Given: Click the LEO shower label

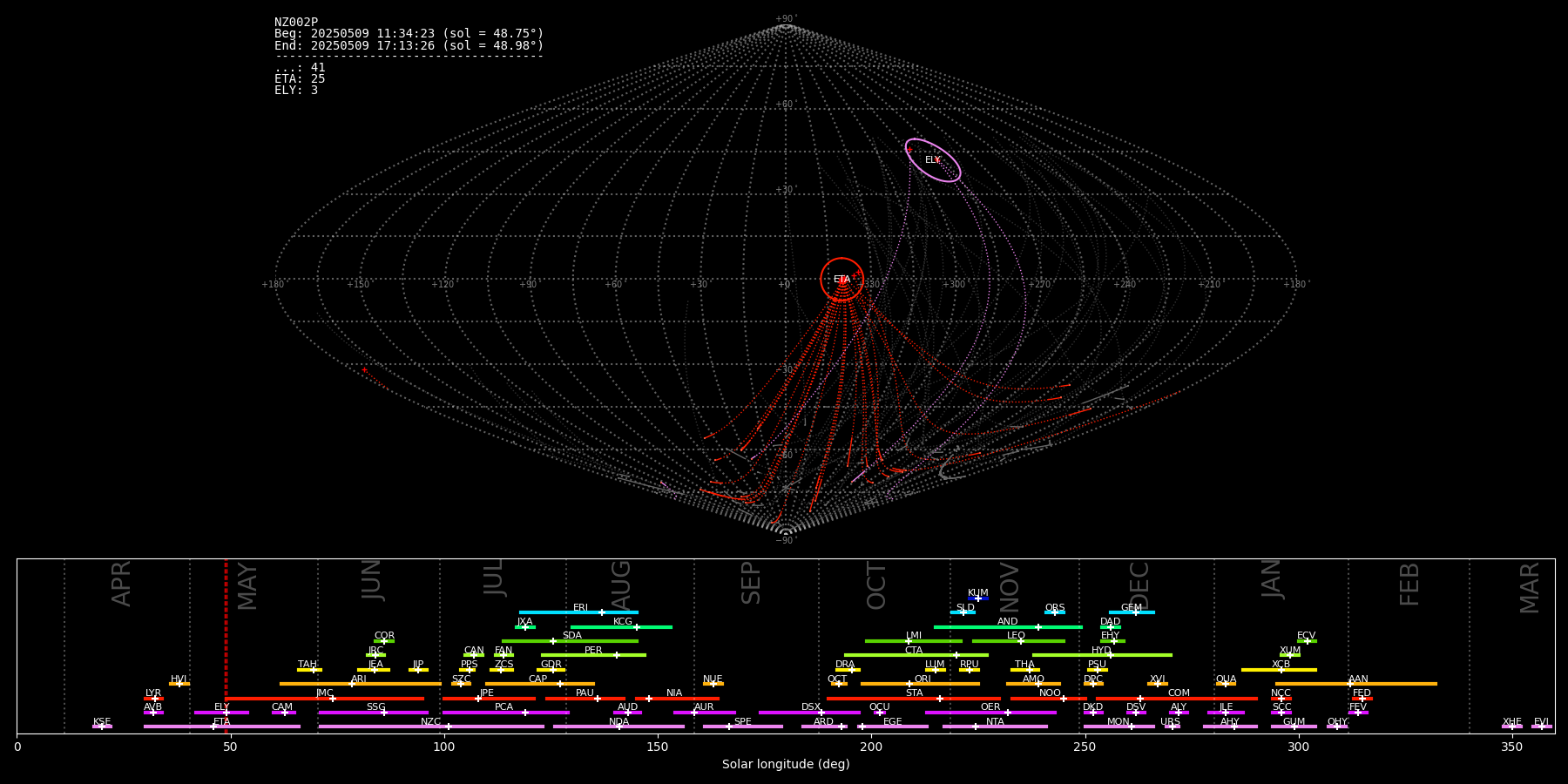Looking at the screenshot, I should (1017, 636).
